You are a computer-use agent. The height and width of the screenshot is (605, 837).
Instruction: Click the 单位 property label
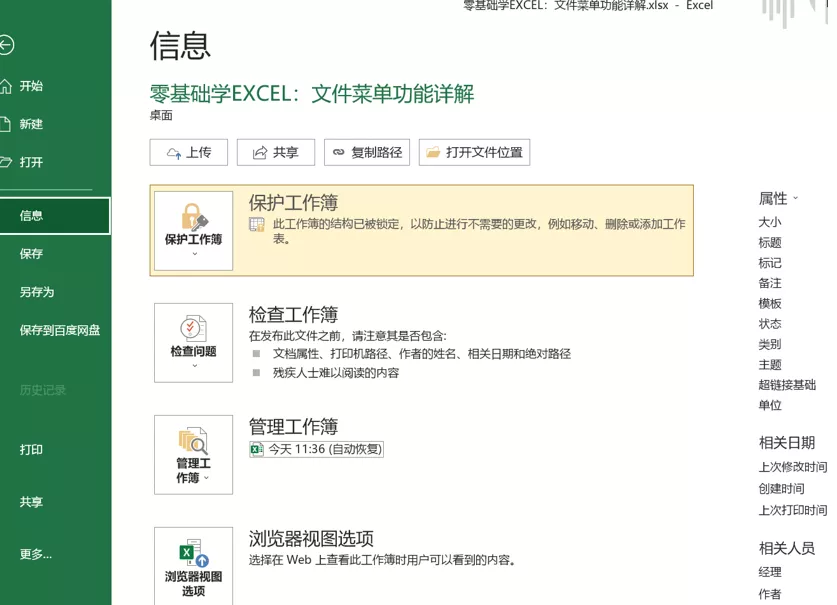[x=770, y=405]
